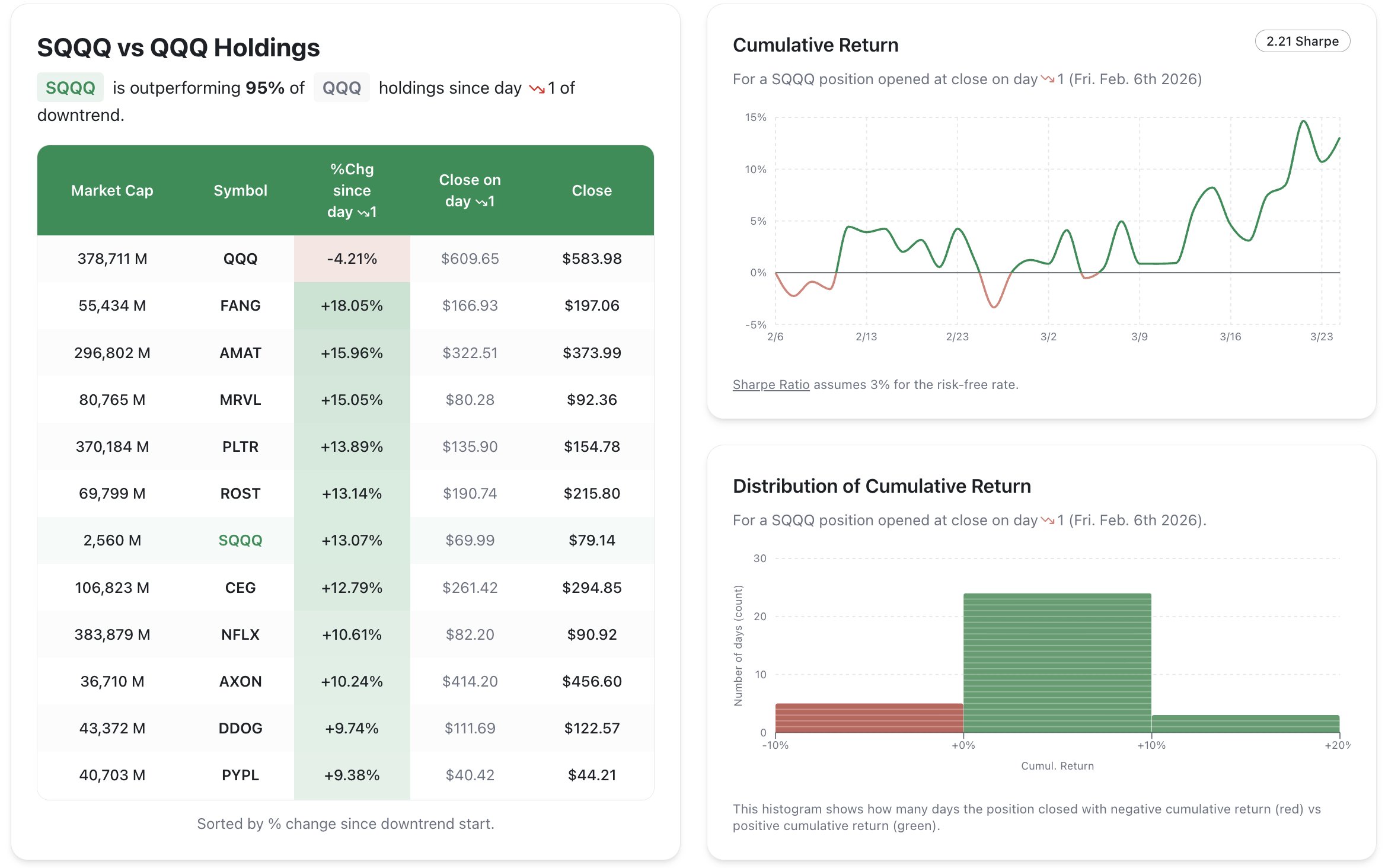
Task: Click the green SQQQ ticker badge
Action: tap(70, 88)
